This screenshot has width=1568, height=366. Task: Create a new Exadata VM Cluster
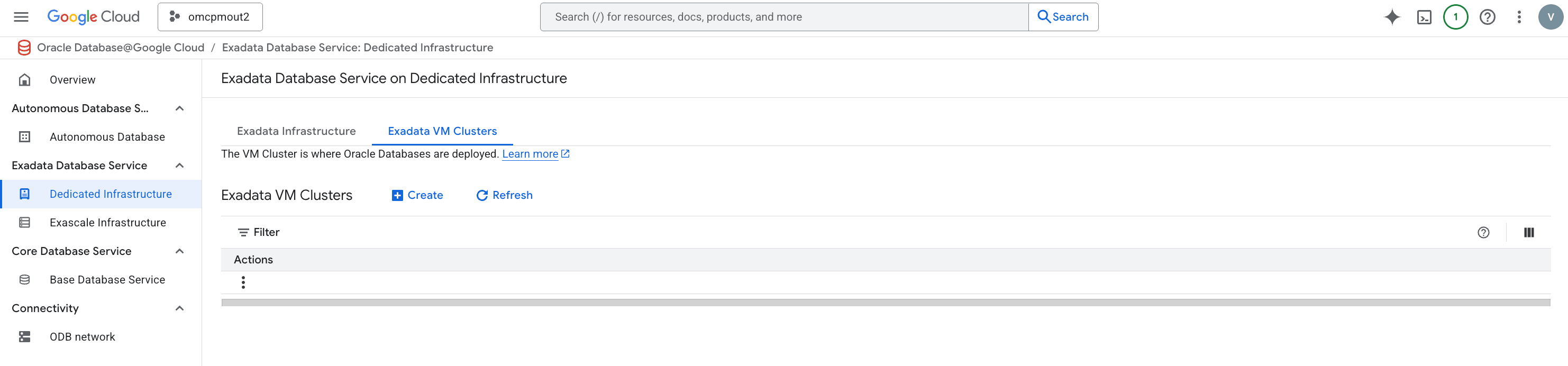click(x=417, y=195)
